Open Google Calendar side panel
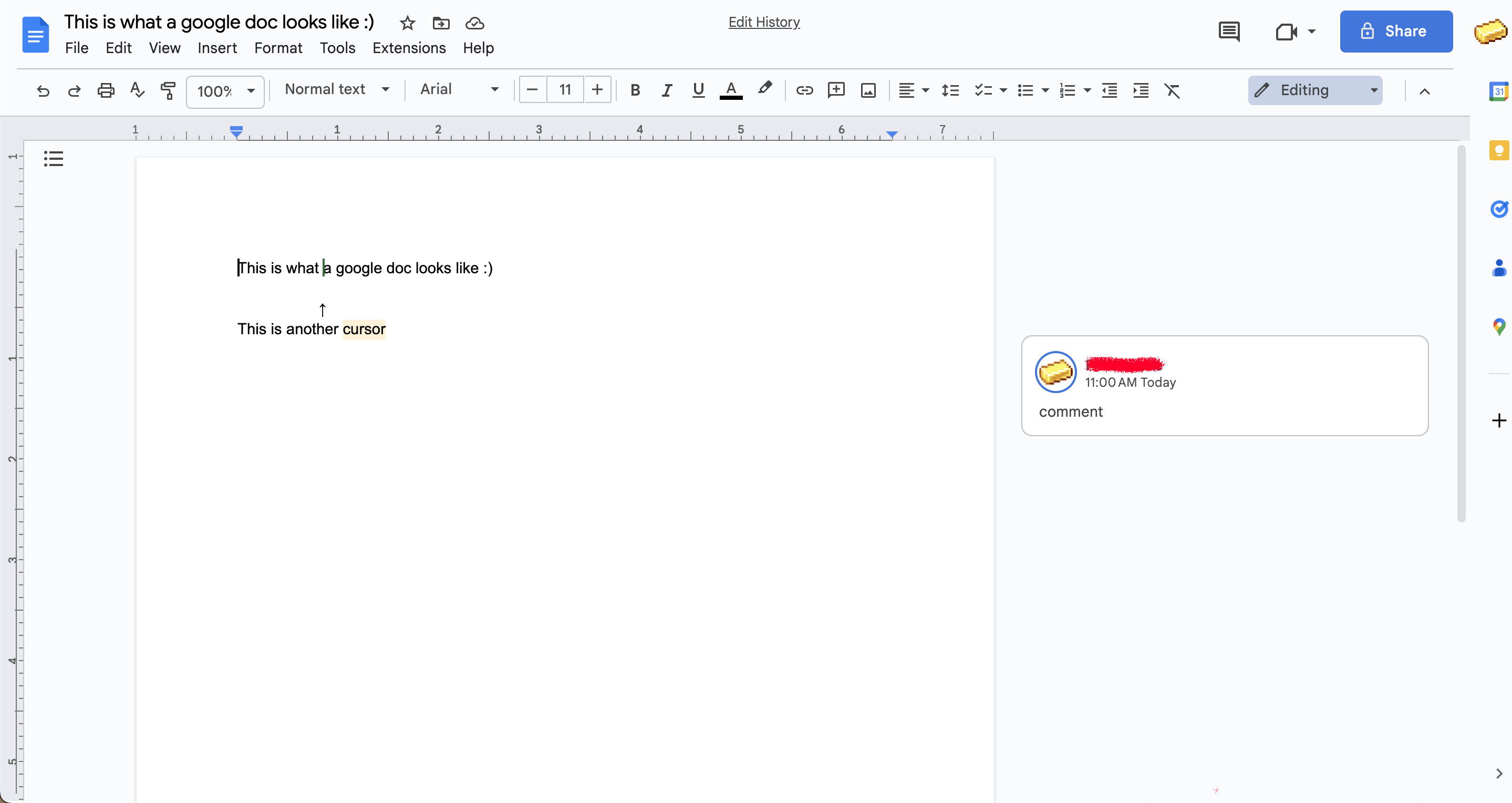Screen dimensions: 1512x803 point(1498,91)
